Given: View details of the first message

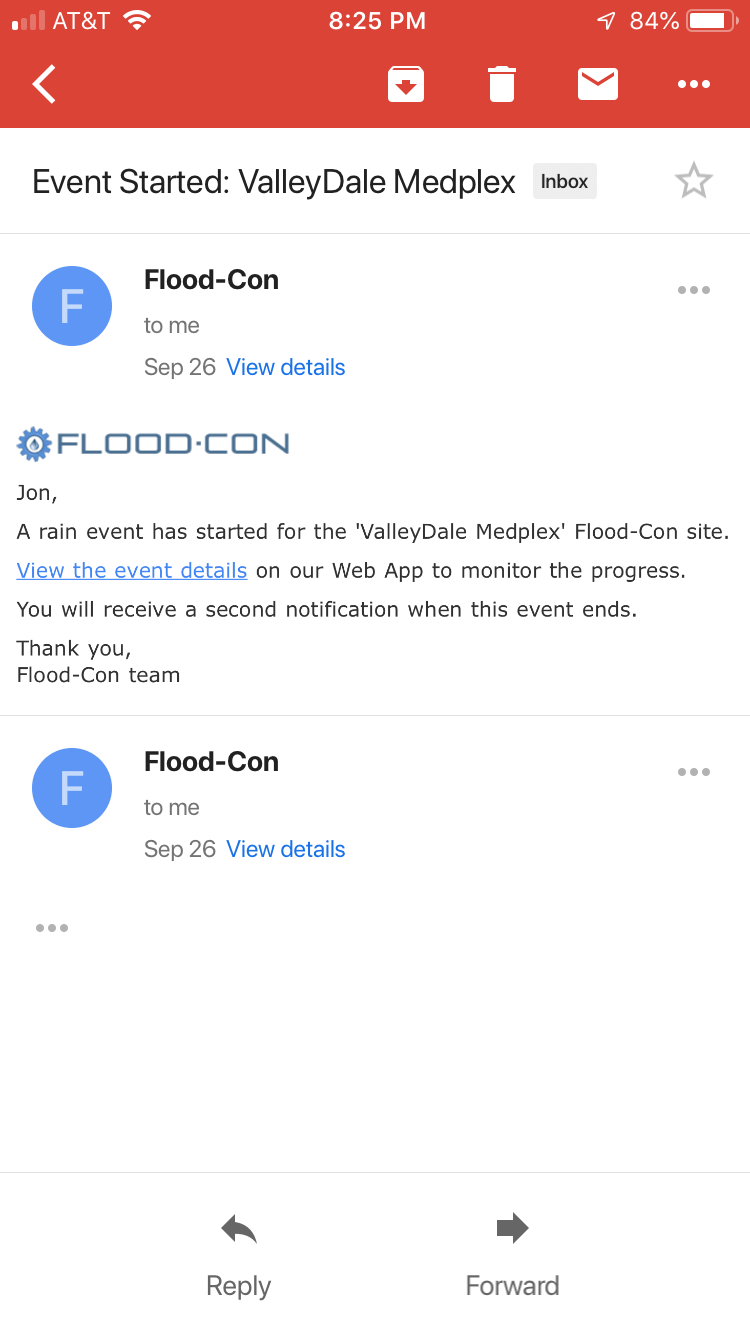Looking at the screenshot, I should click(286, 367).
